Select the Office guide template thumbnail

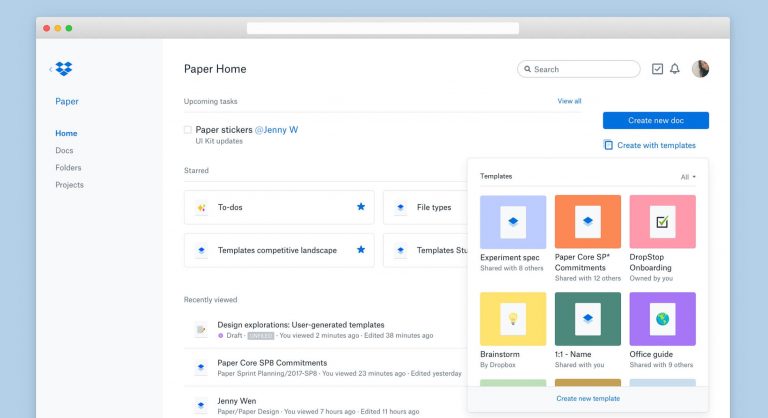[x=662, y=319]
